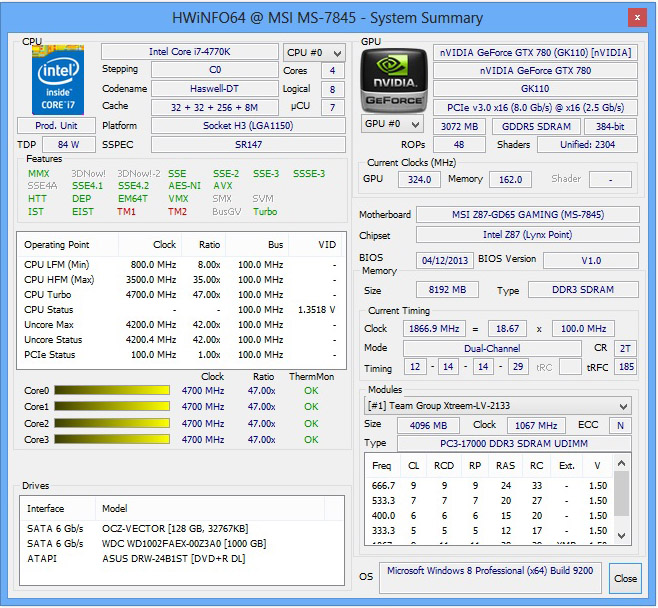Click the NVIDIA GeForce logo
The width and height of the screenshot is (658, 608).
pos(394,81)
